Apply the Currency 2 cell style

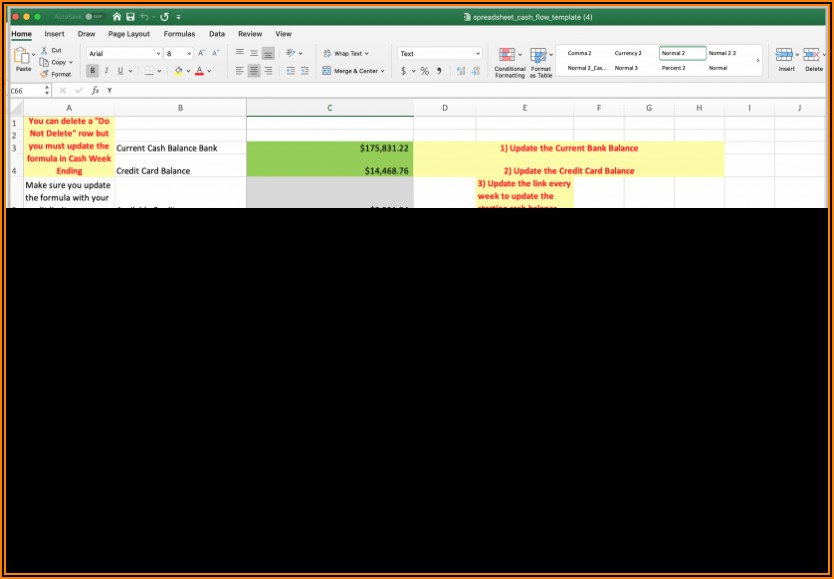point(628,53)
